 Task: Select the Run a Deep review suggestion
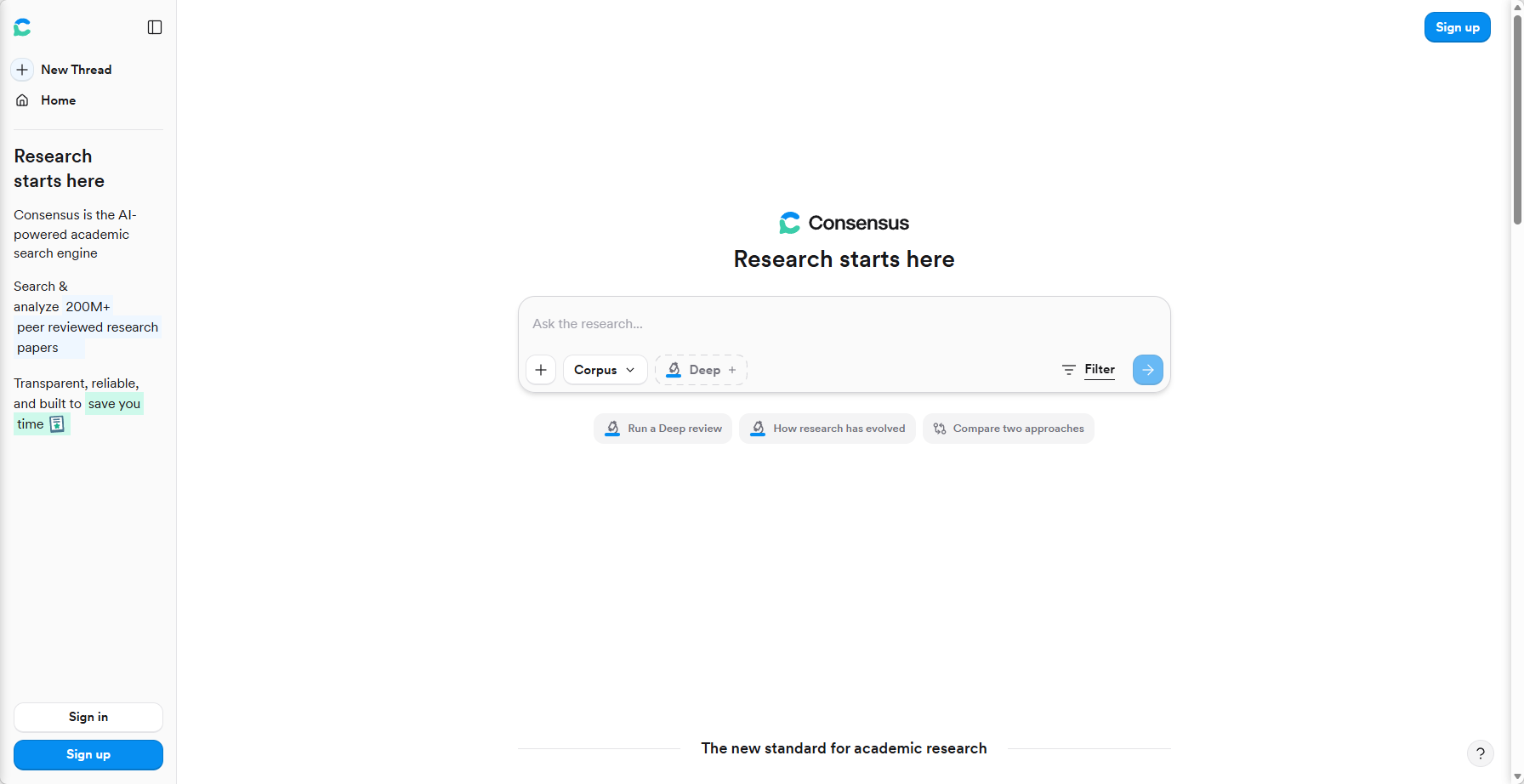click(x=662, y=429)
